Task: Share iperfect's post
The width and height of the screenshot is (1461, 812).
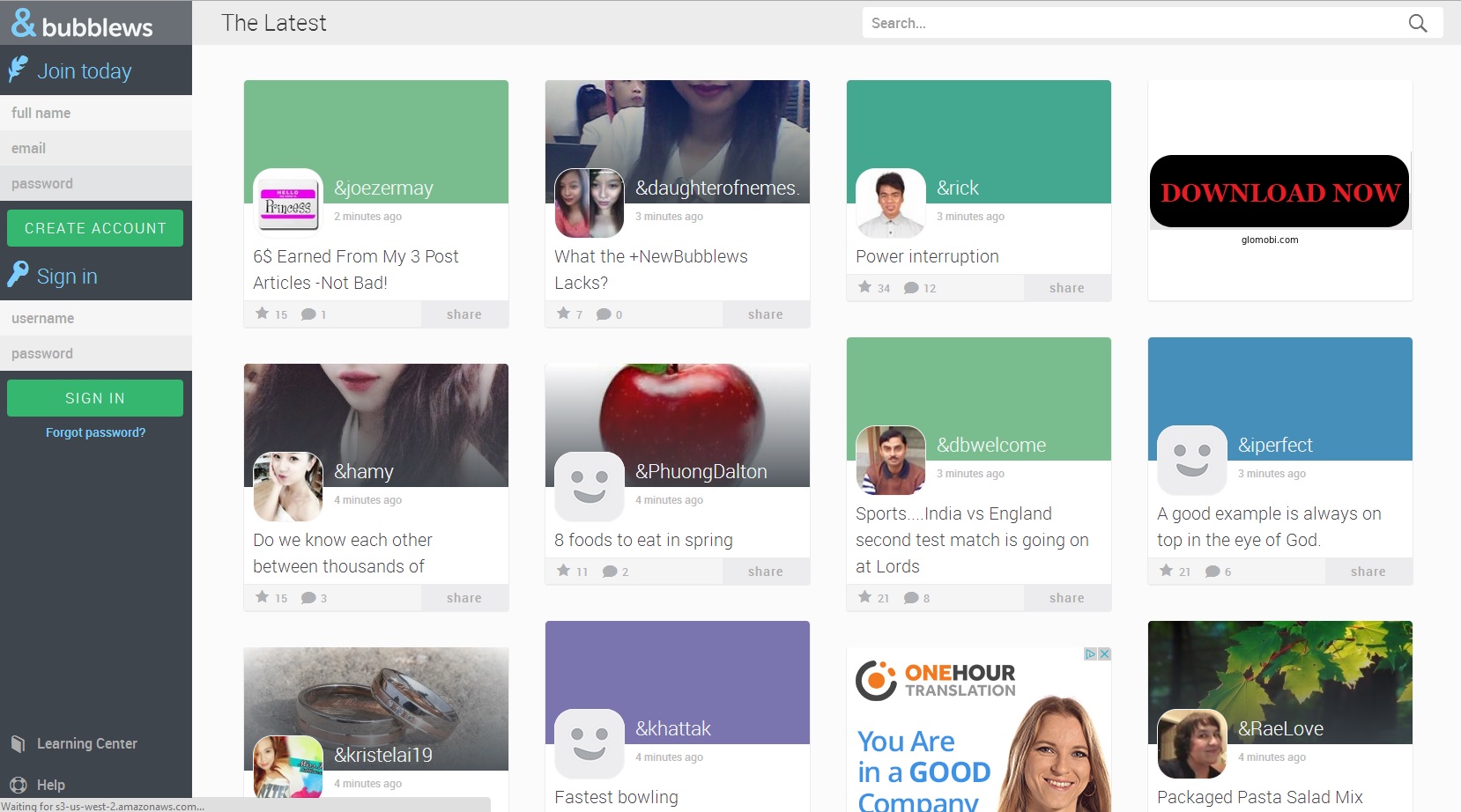Action: (x=1368, y=572)
